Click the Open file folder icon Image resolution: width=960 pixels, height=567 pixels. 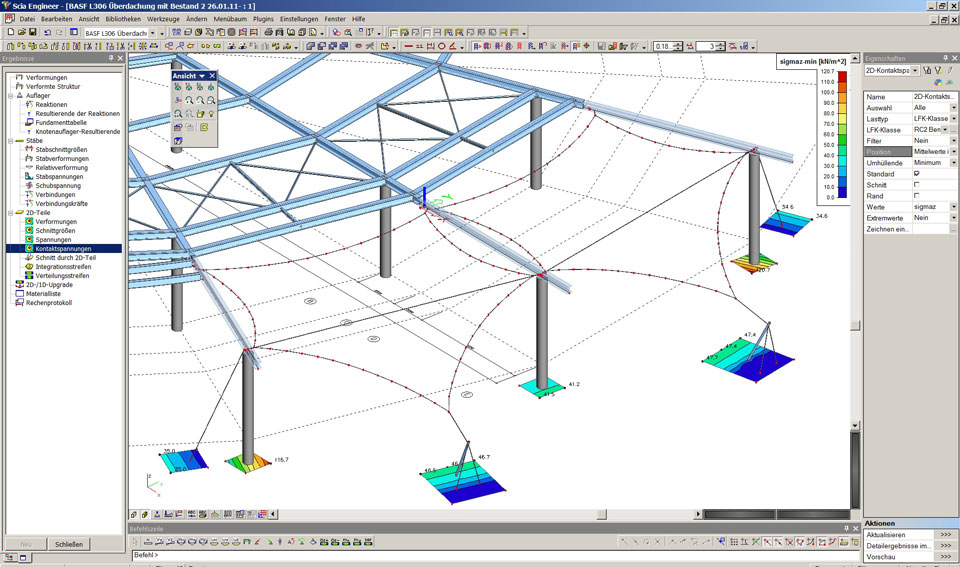click(x=20, y=33)
